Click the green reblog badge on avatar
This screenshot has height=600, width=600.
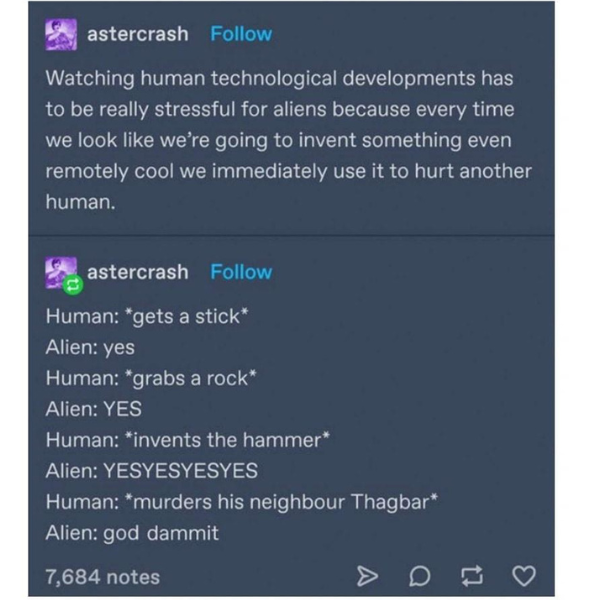coord(73,285)
